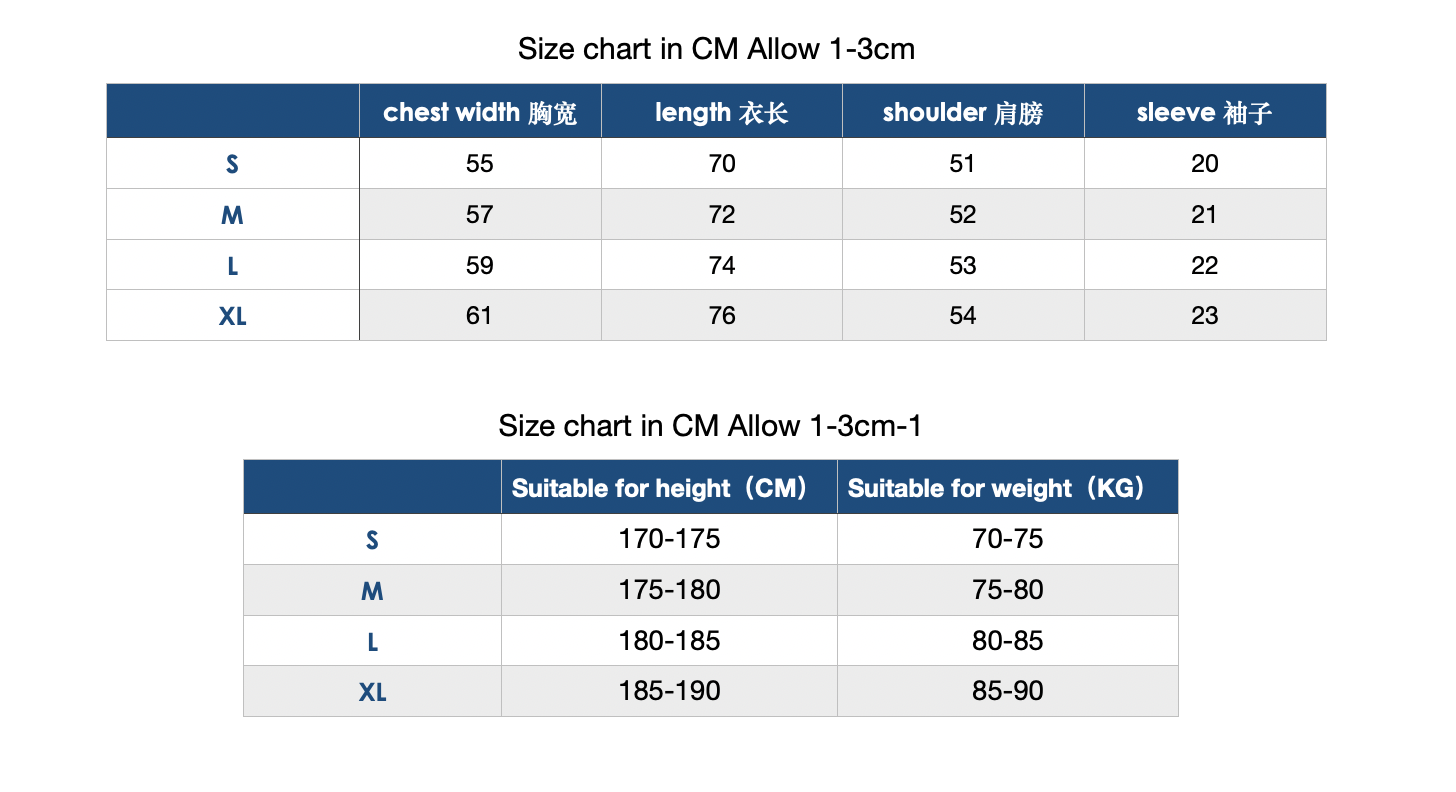Select length value 76 in the XL row
Image resolution: width=1456 pixels, height=792 pixels.
(721, 316)
